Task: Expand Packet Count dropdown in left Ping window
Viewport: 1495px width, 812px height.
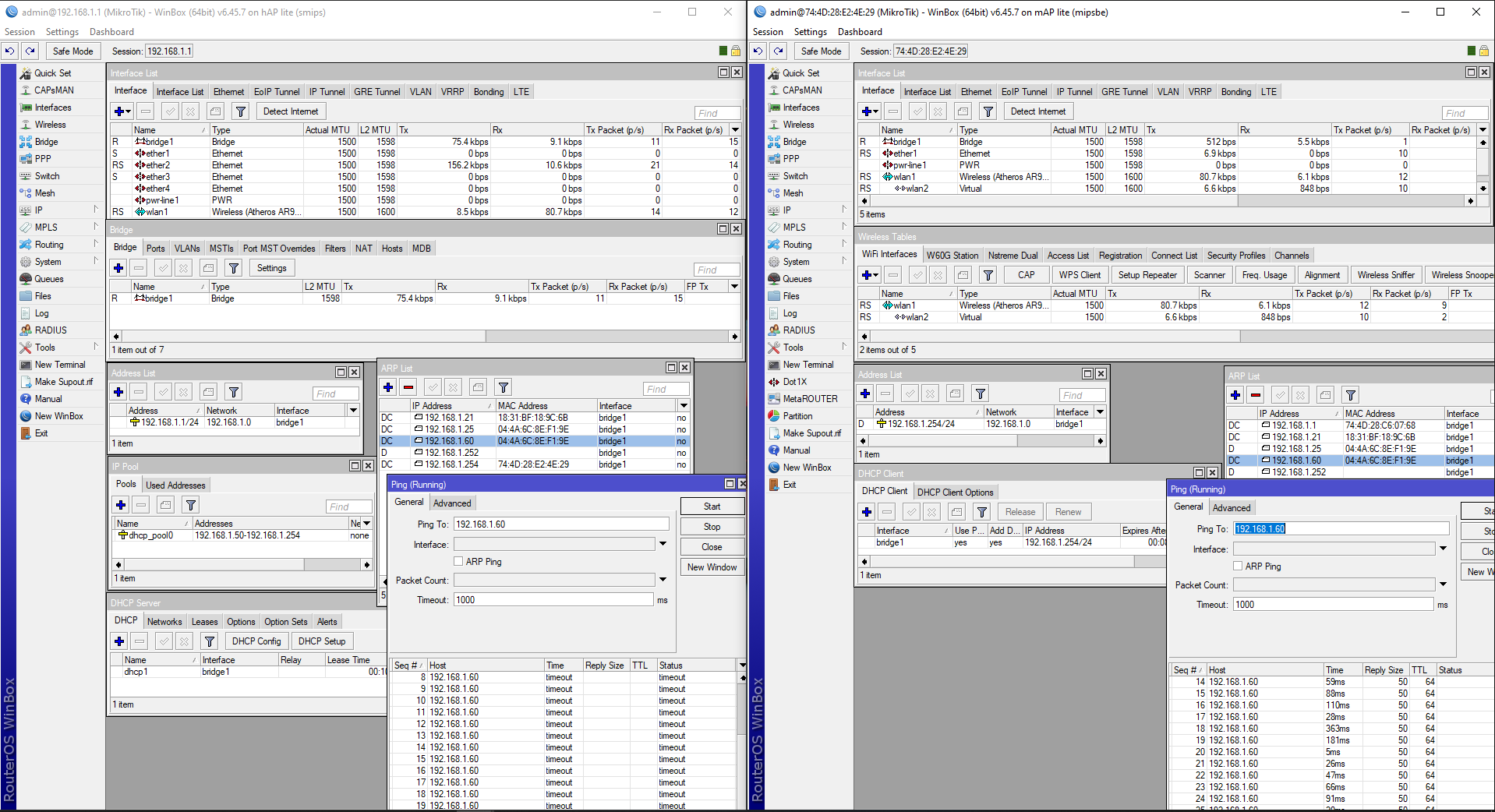Action: point(663,580)
